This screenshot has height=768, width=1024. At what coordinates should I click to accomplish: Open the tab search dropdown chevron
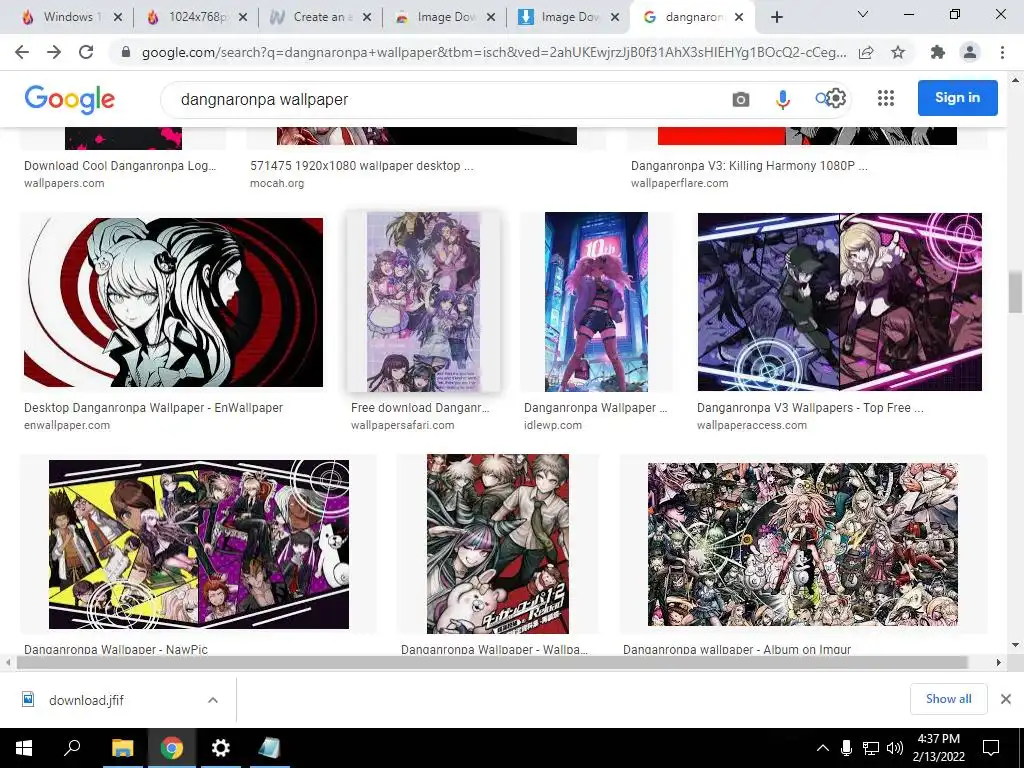(863, 14)
